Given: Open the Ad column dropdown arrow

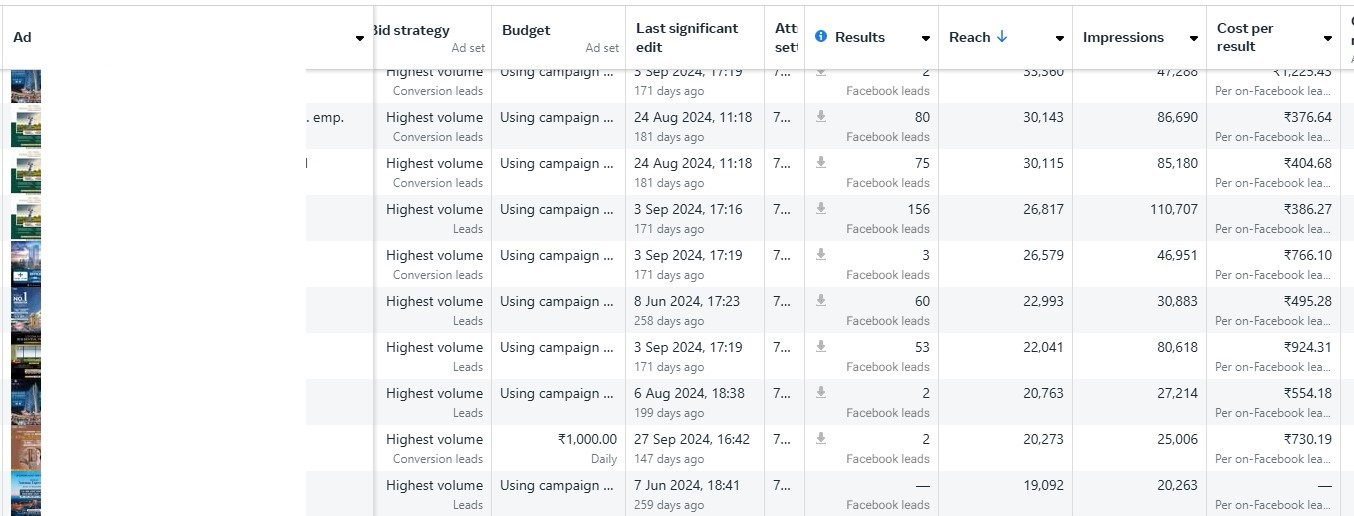Looking at the screenshot, I should [x=360, y=38].
